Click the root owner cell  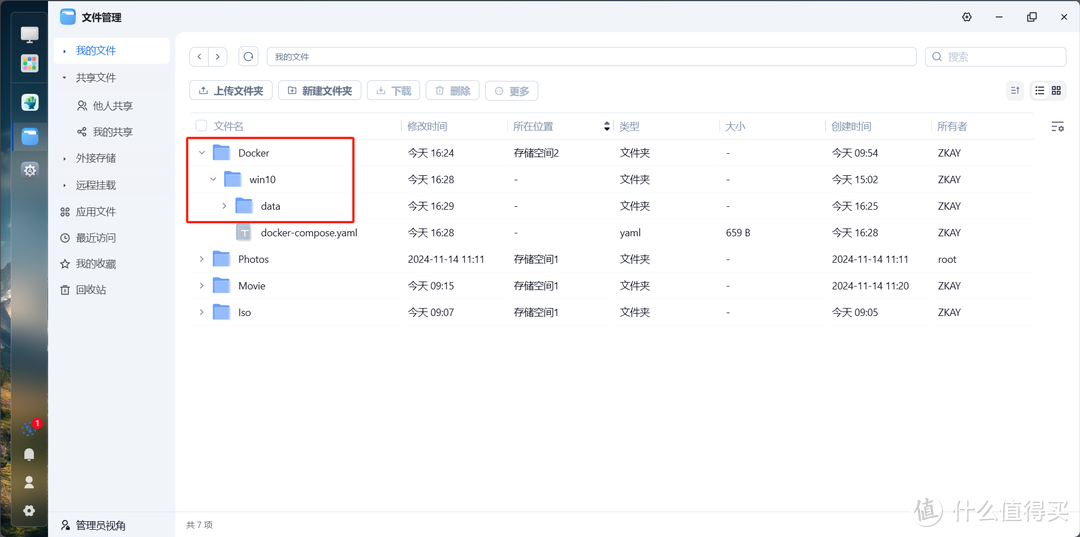947,260
